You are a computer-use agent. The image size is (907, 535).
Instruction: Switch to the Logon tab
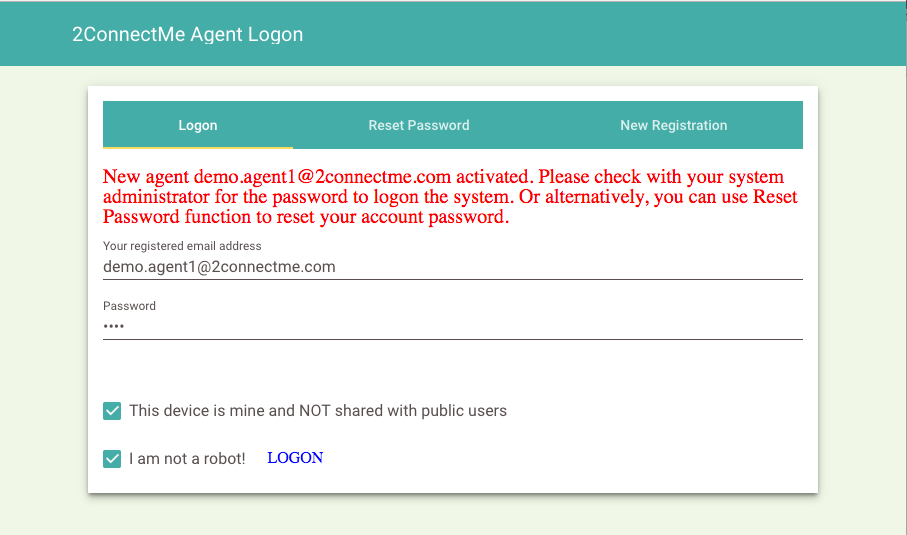(x=198, y=125)
